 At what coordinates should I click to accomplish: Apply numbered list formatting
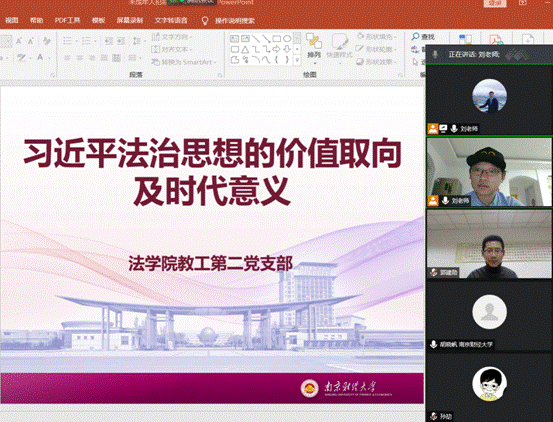coord(86,41)
